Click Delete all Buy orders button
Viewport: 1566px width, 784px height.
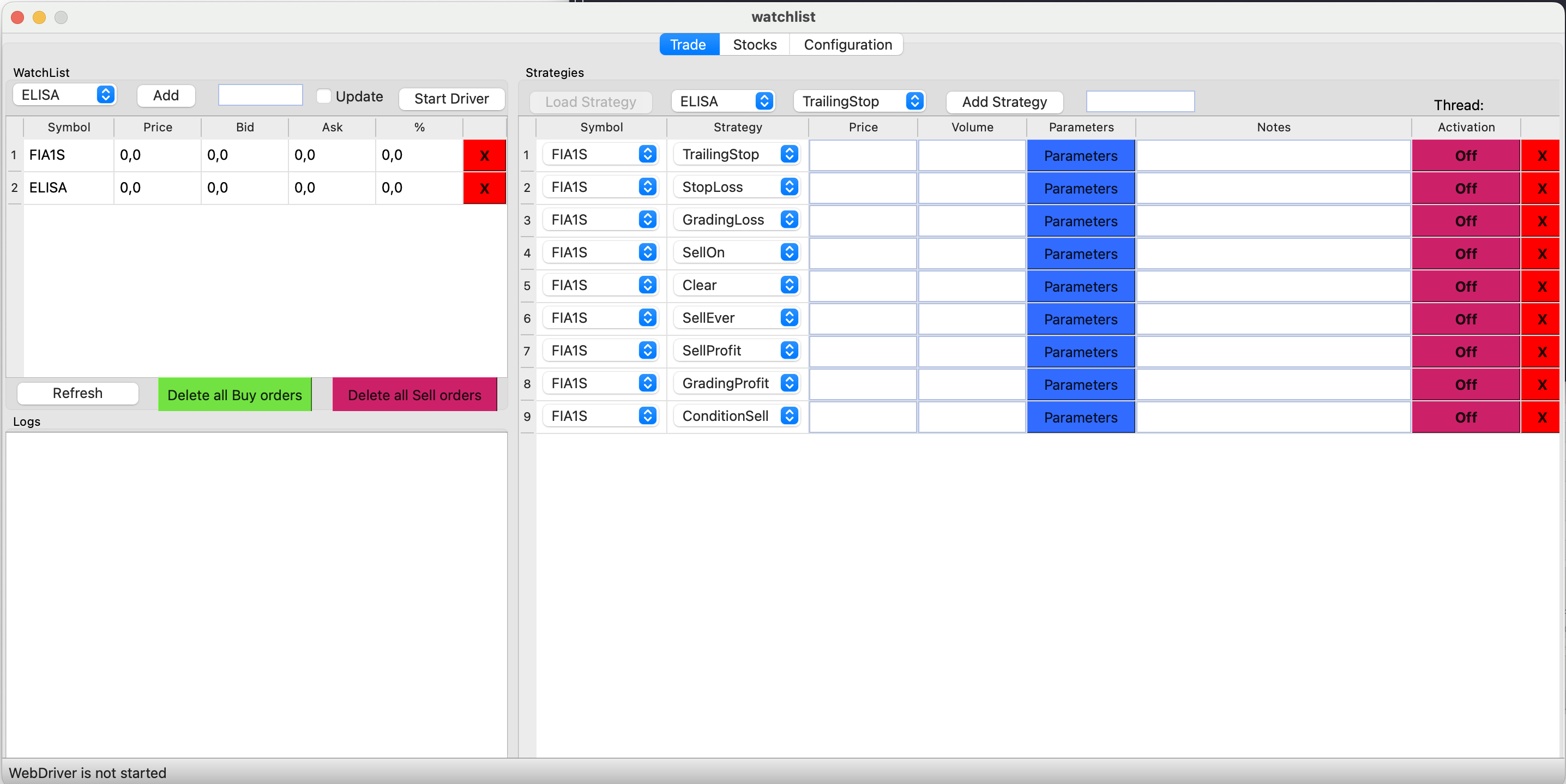tap(235, 394)
